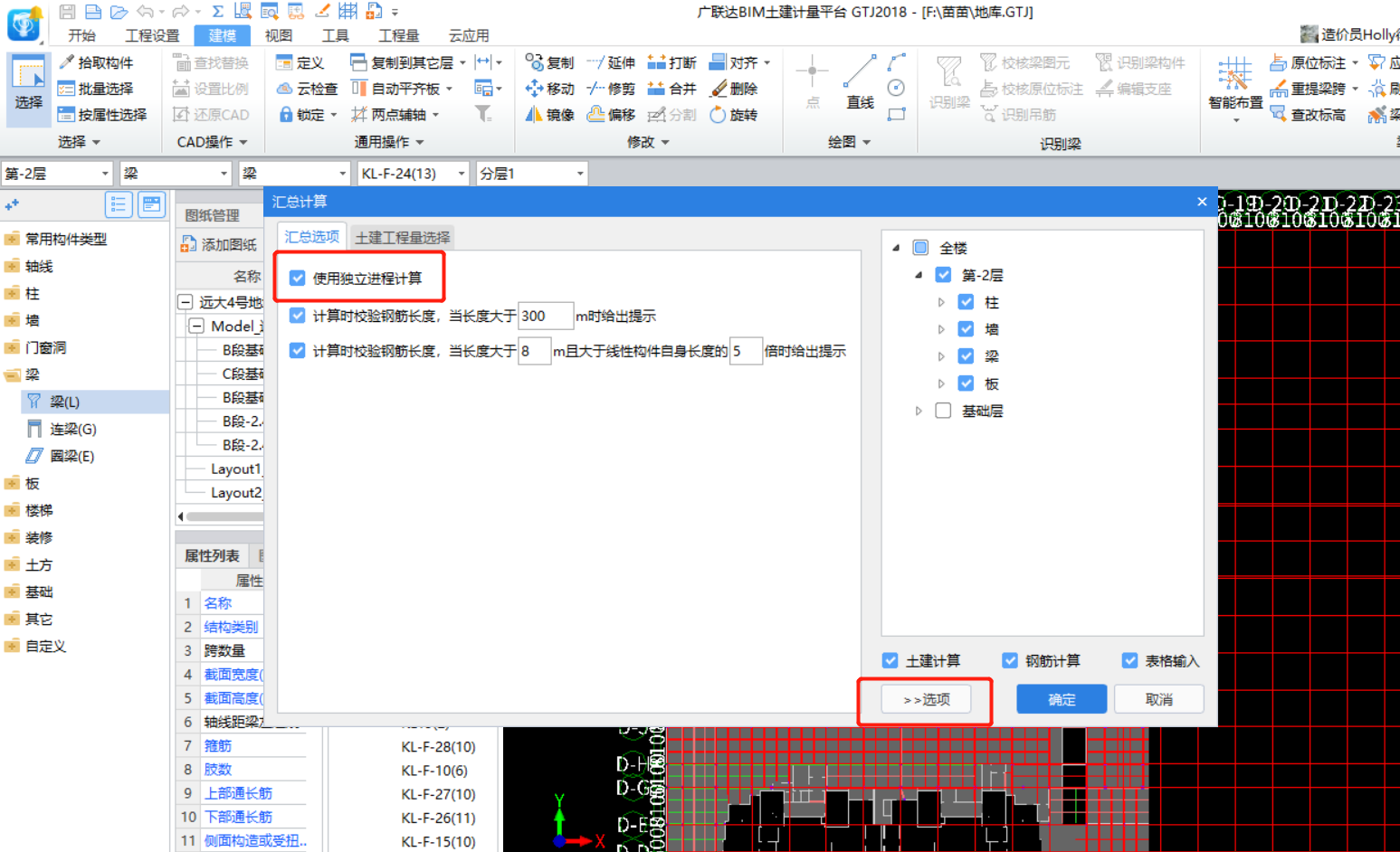Expand the 基础层 tree node
This screenshot has height=852, width=1400.
pyautogui.click(x=919, y=411)
